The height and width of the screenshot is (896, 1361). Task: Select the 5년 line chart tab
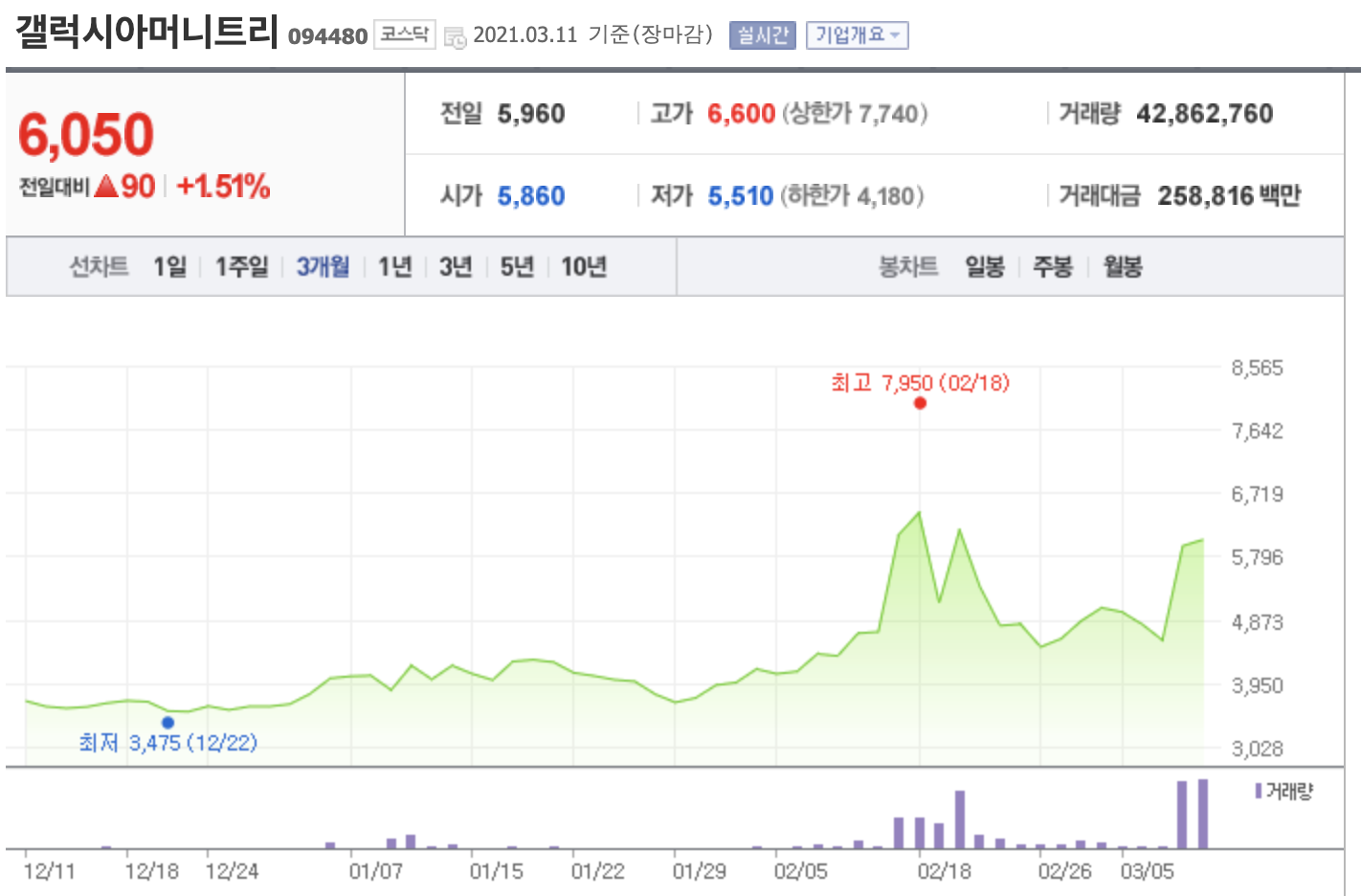click(517, 266)
